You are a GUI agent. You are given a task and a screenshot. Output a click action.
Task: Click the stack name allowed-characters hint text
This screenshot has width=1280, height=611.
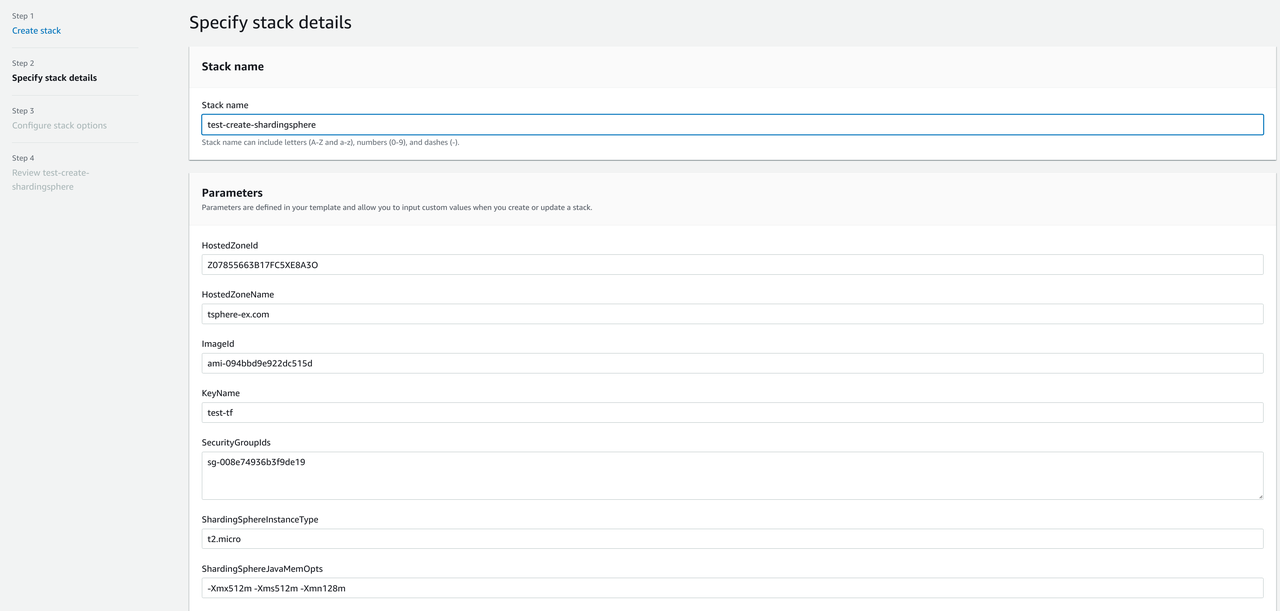330,143
